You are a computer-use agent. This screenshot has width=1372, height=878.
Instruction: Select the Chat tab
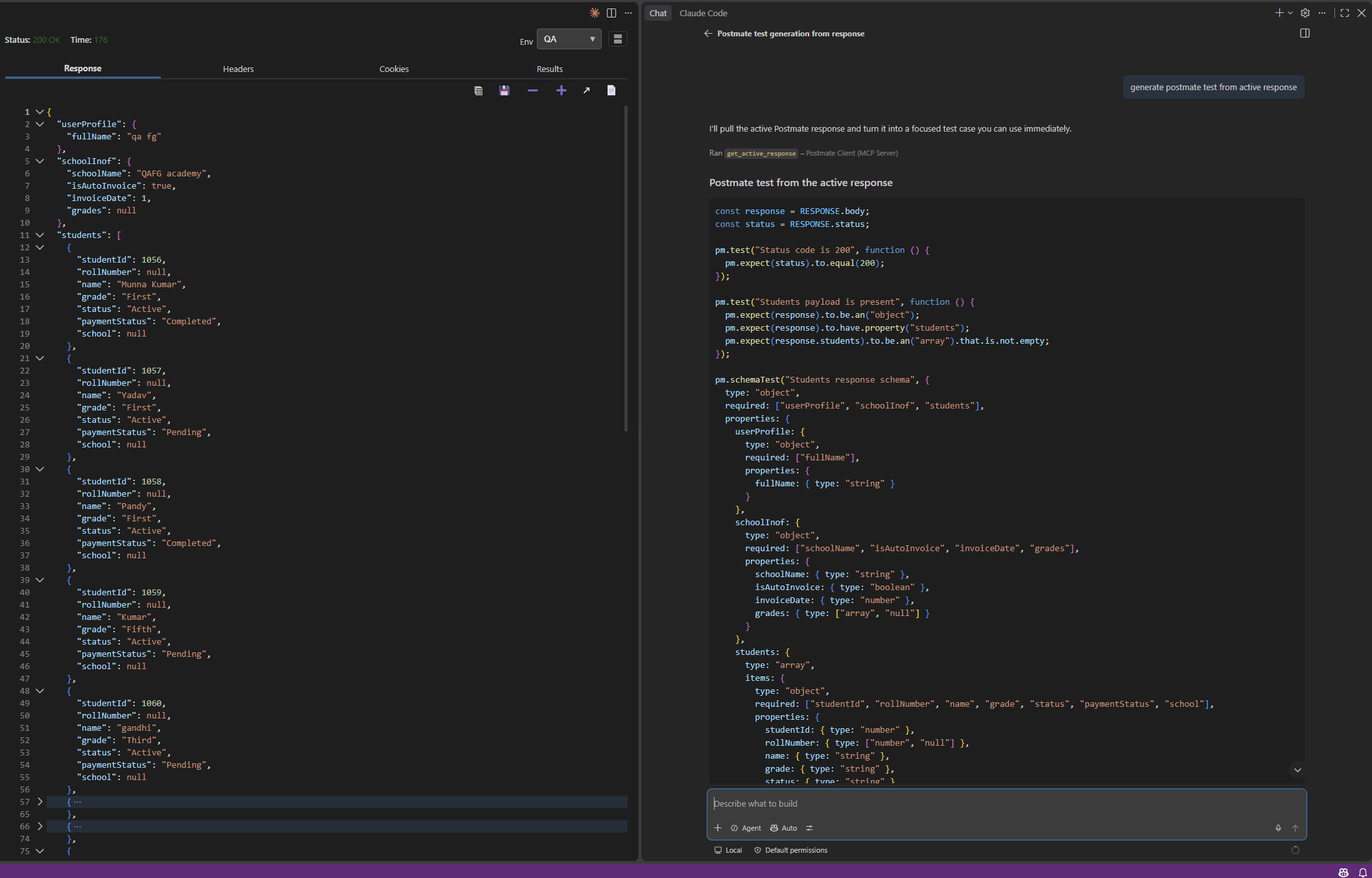[x=658, y=14]
